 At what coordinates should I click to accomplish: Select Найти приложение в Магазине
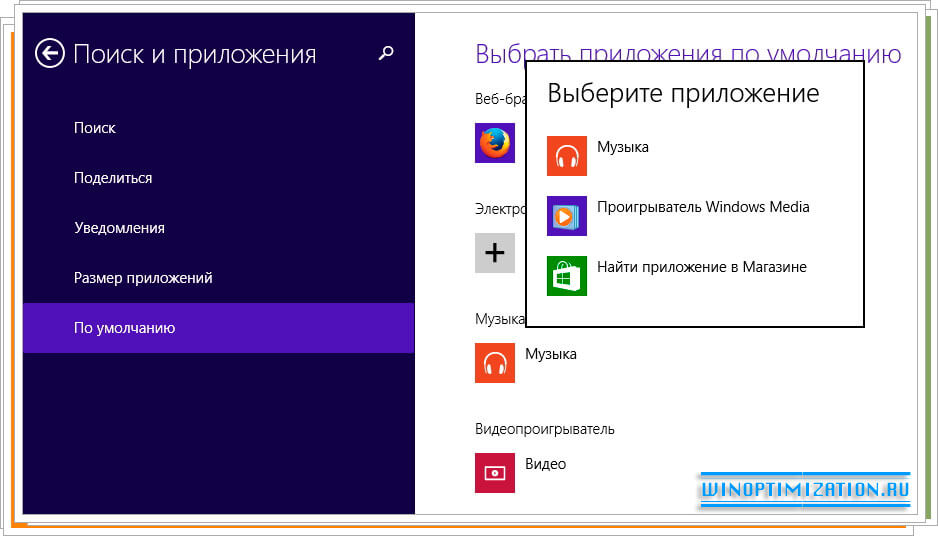(702, 267)
